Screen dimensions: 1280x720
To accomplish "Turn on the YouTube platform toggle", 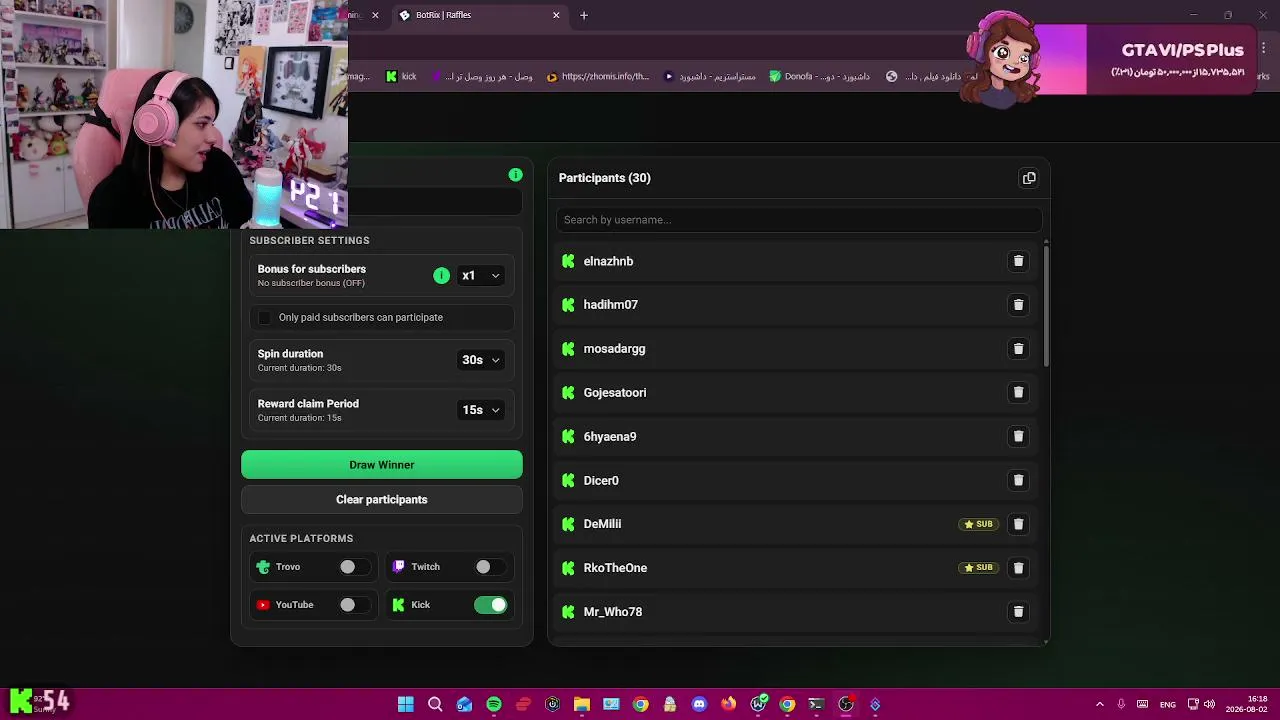I will click(x=354, y=605).
